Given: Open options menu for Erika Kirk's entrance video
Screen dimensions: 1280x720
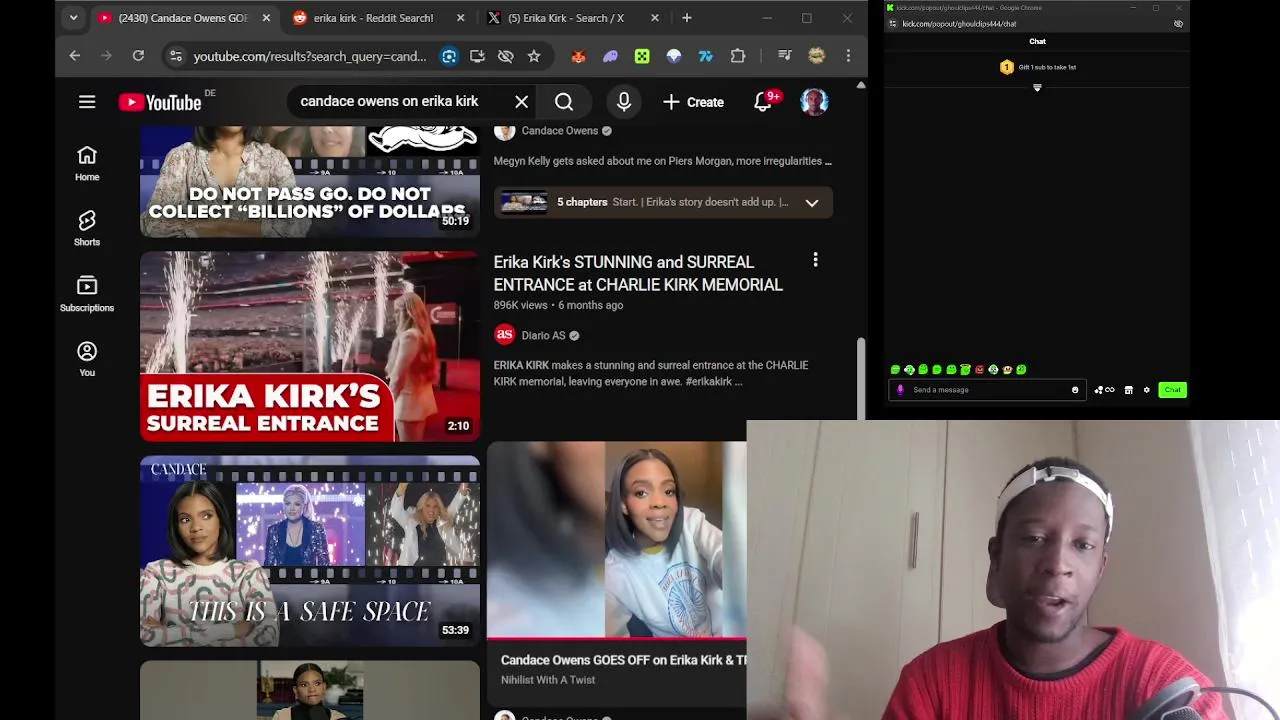Looking at the screenshot, I should (815, 260).
